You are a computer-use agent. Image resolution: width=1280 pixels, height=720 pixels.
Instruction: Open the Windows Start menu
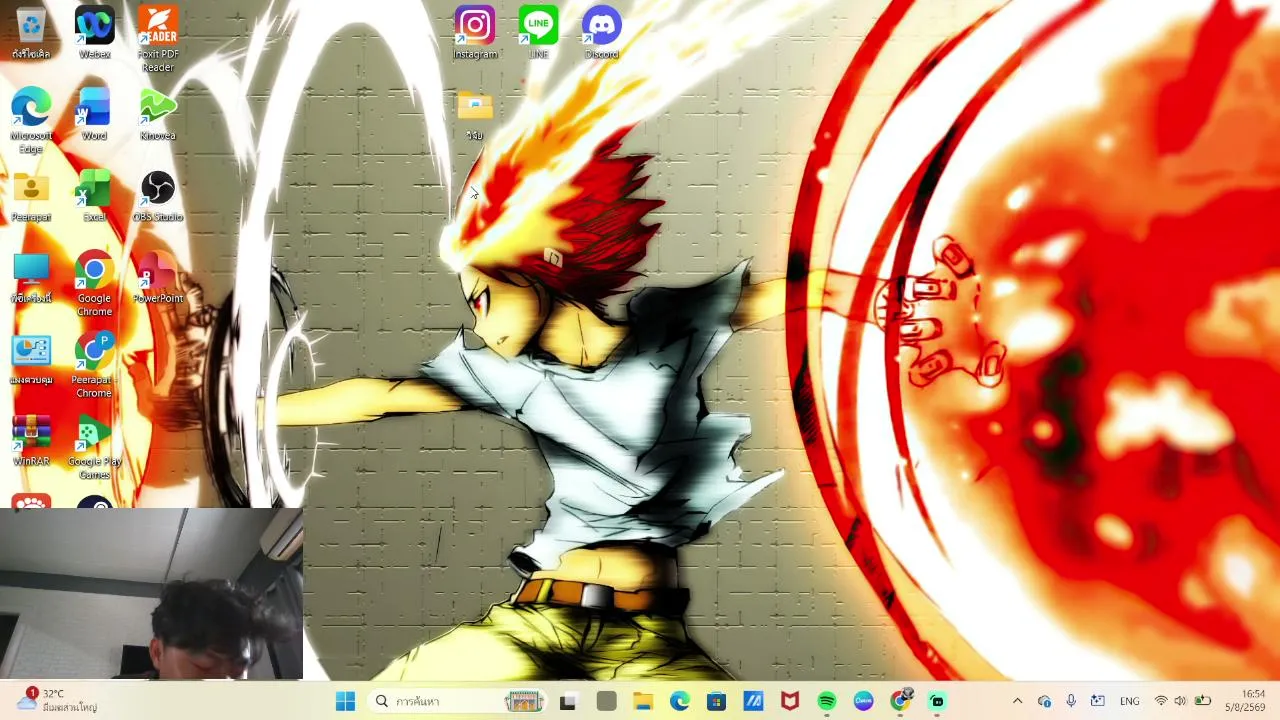(345, 701)
